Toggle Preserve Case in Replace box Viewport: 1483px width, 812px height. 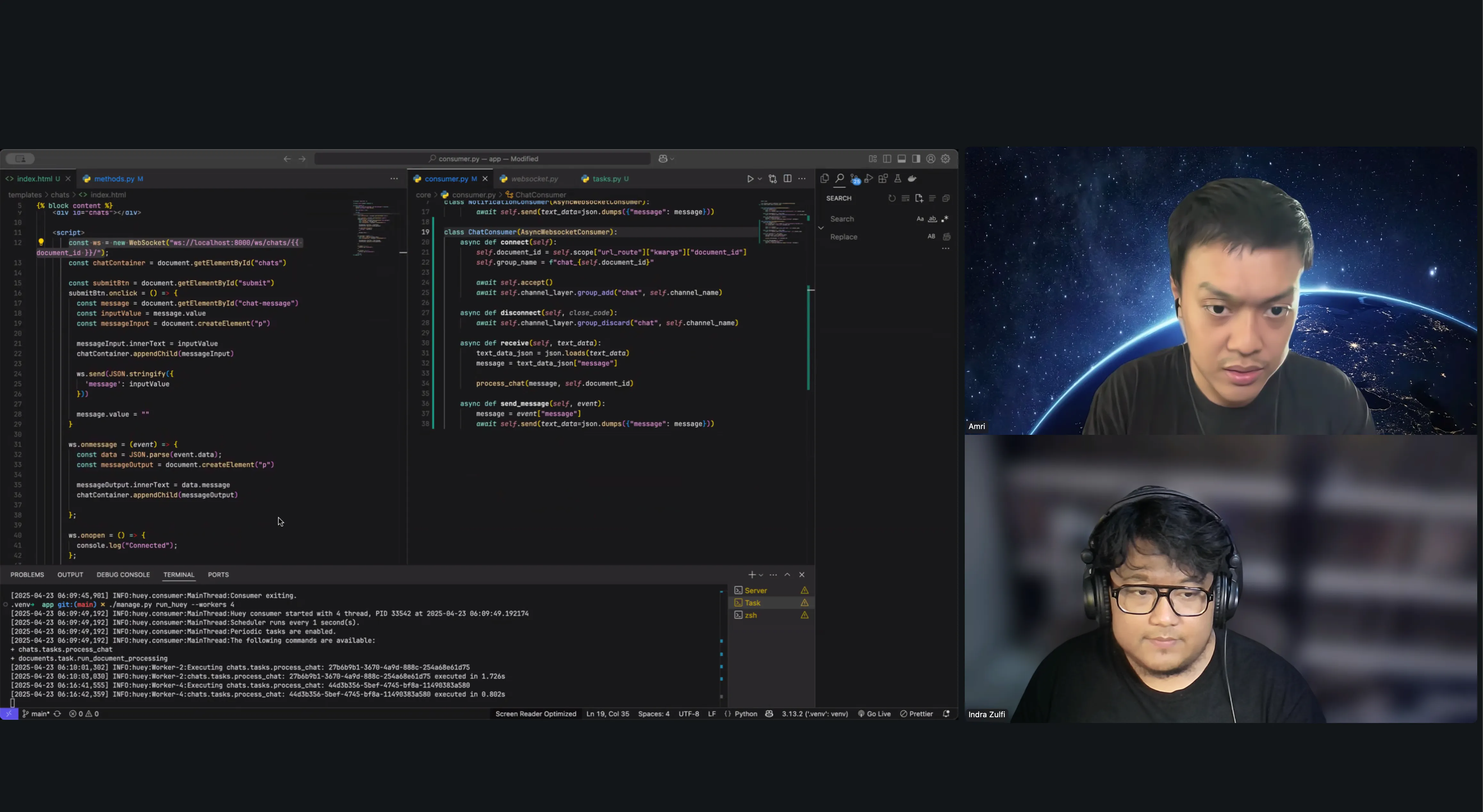point(931,237)
